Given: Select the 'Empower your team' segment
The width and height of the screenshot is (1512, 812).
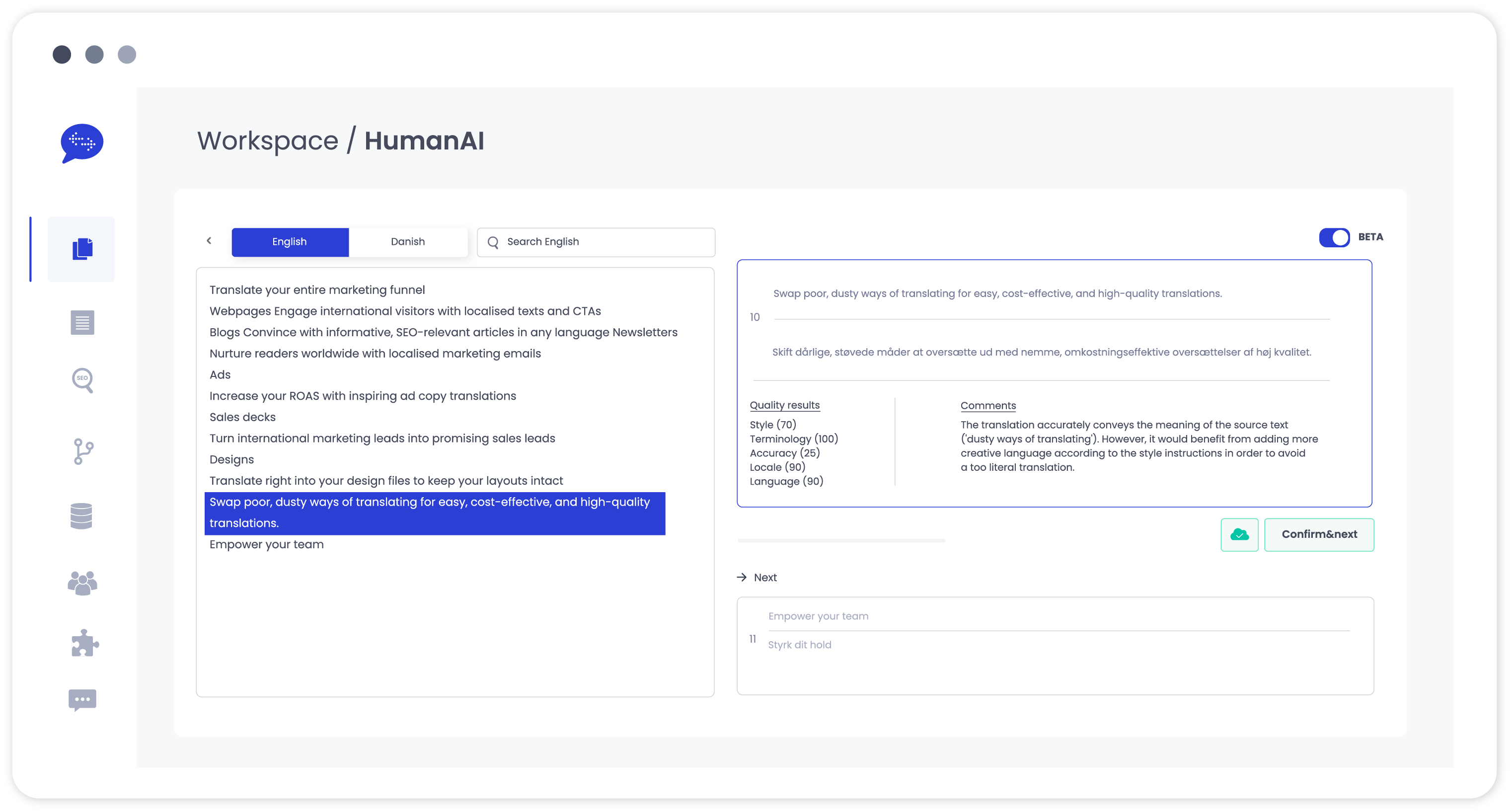Looking at the screenshot, I should 266,544.
